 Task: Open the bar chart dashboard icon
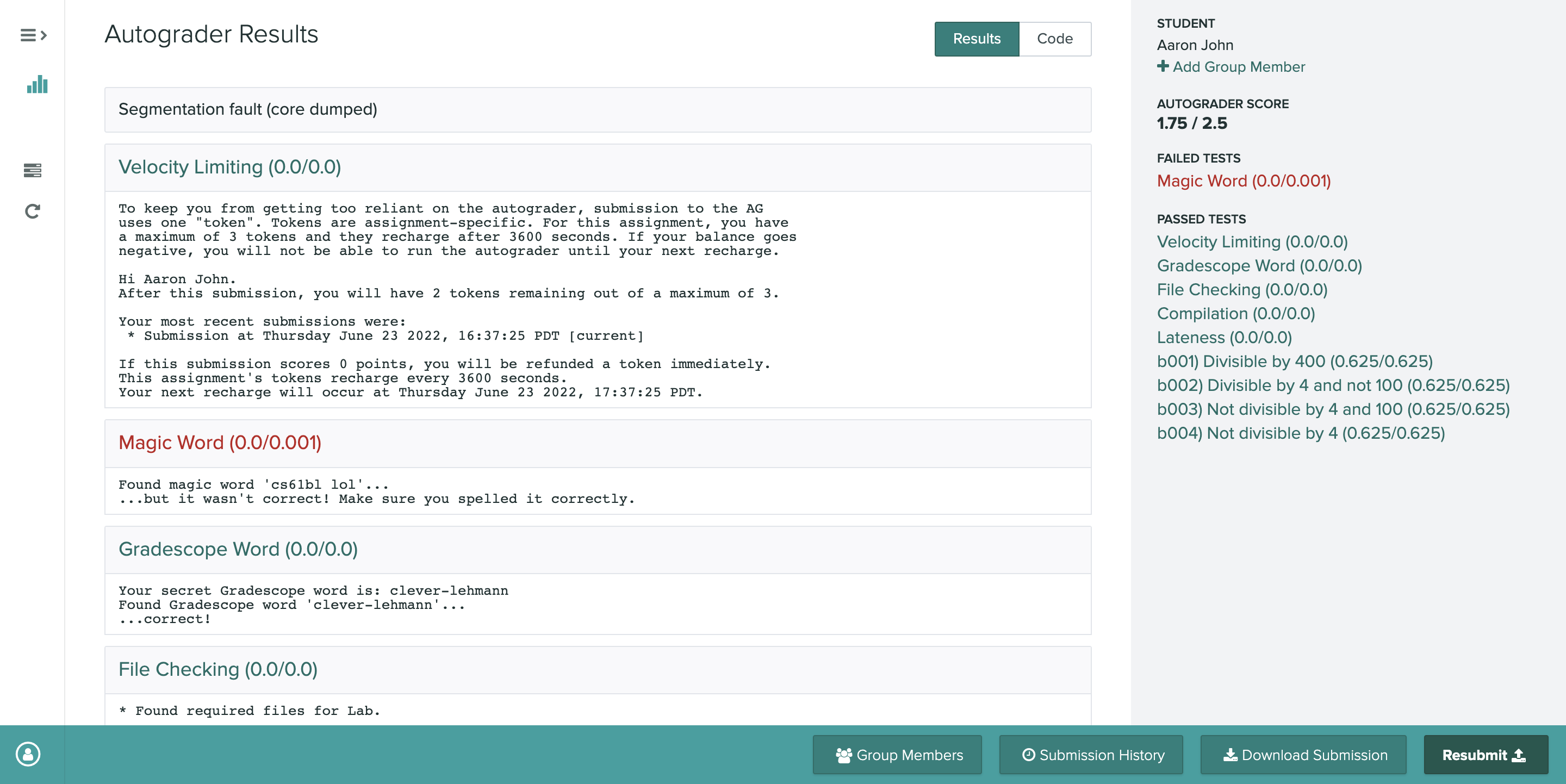click(36, 85)
